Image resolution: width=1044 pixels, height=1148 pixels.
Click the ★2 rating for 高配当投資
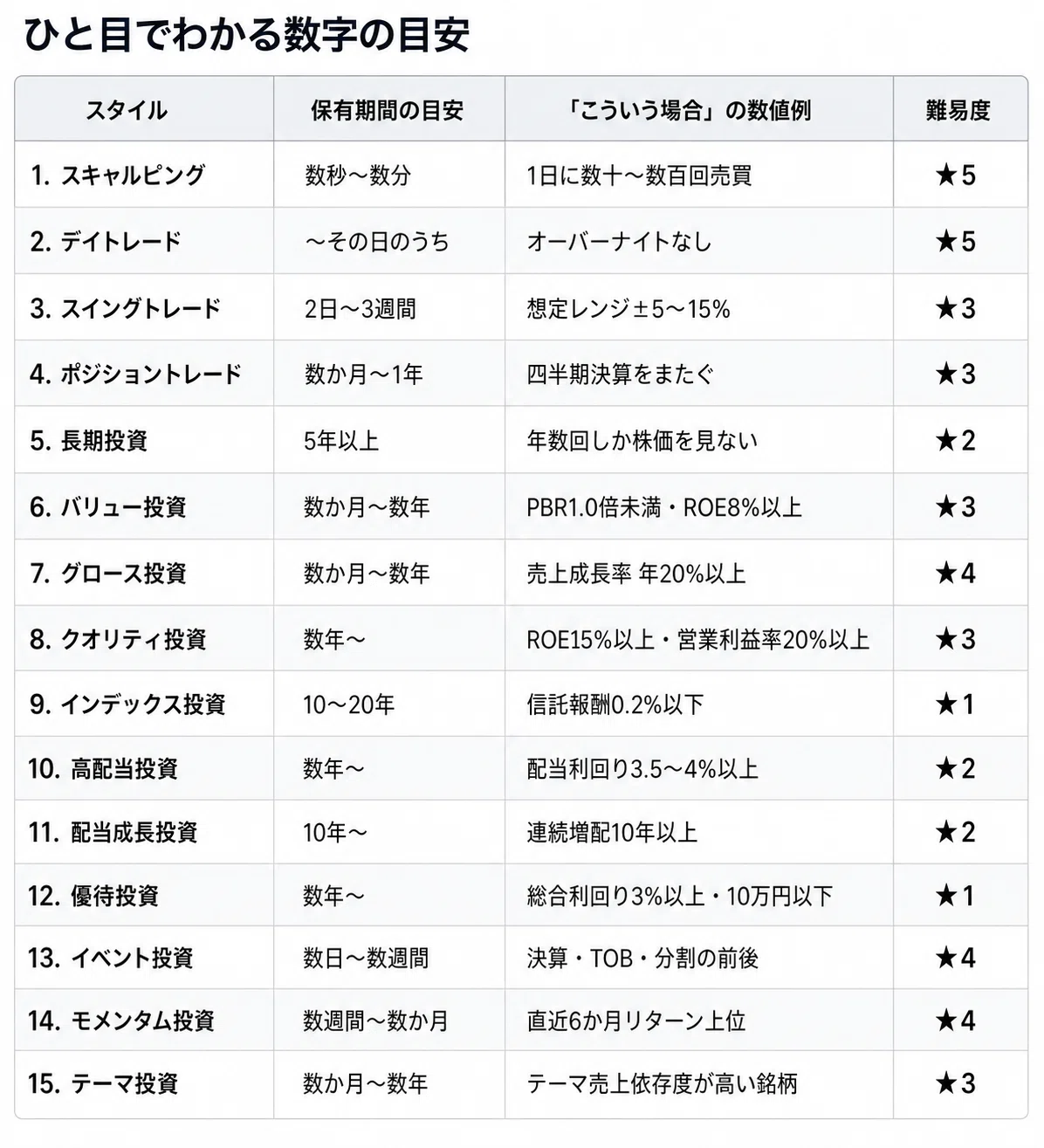(x=956, y=769)
